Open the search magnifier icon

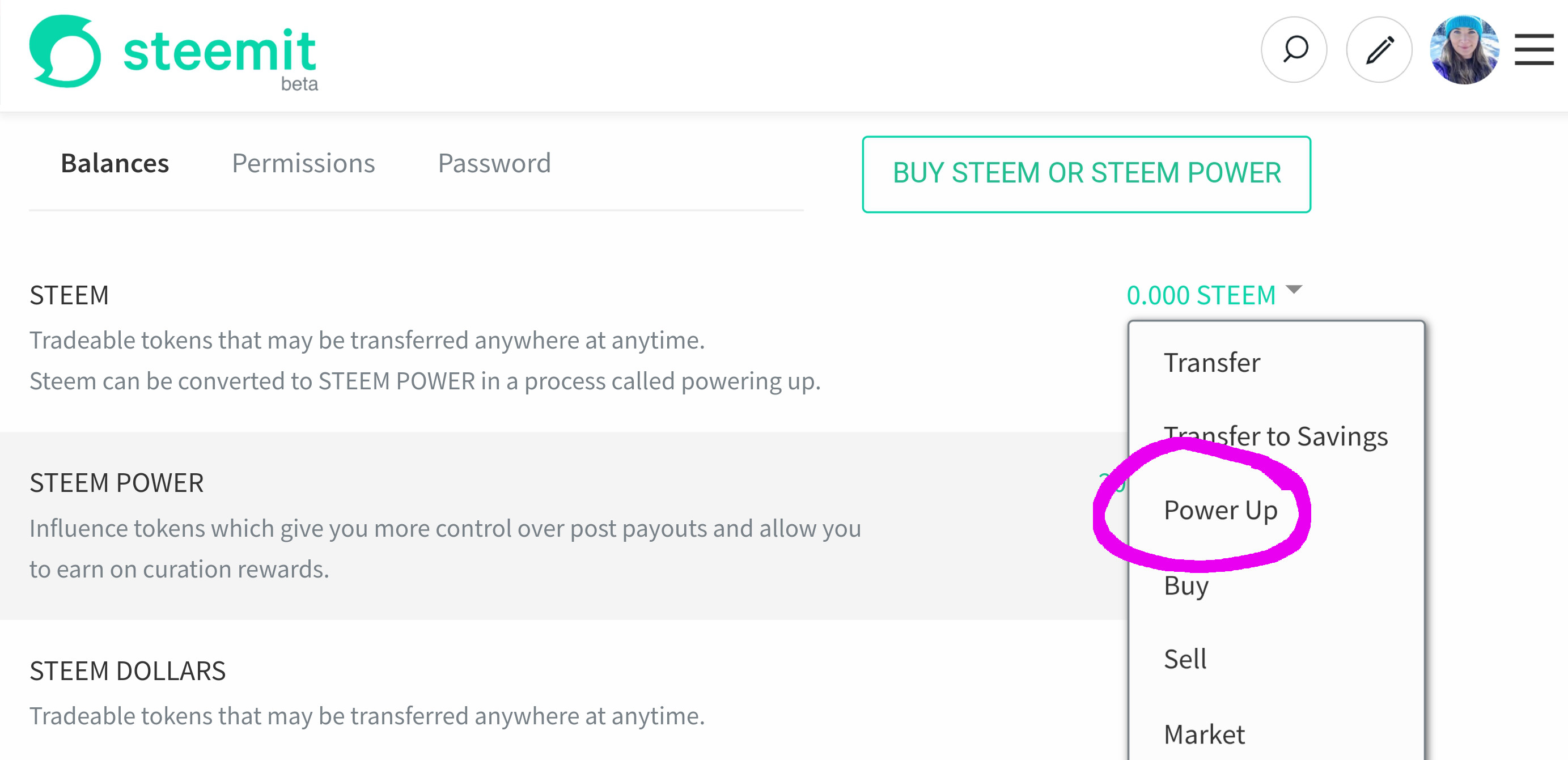pos(1294,50)
